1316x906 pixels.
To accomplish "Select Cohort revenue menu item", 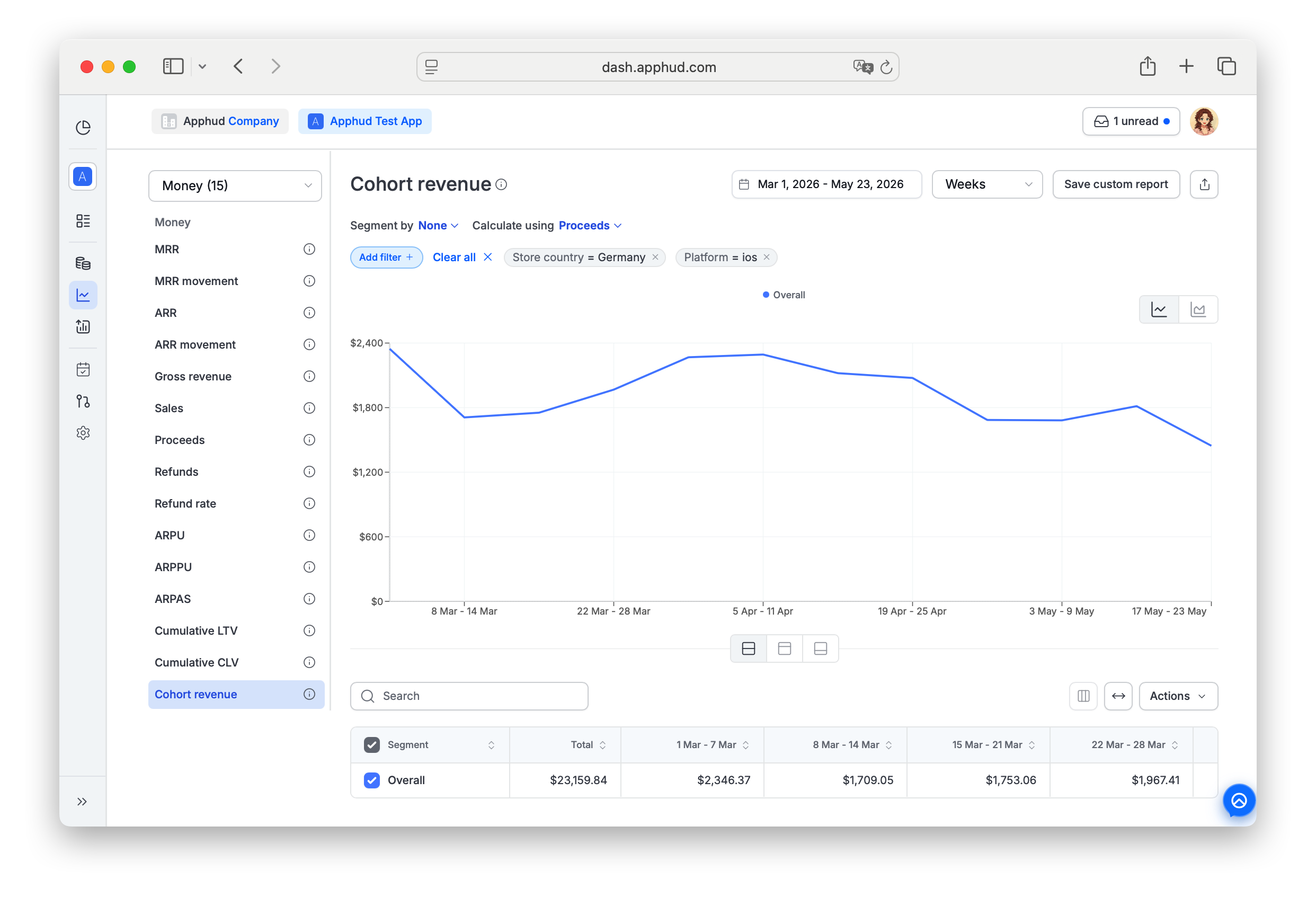I will click(237, 695).
